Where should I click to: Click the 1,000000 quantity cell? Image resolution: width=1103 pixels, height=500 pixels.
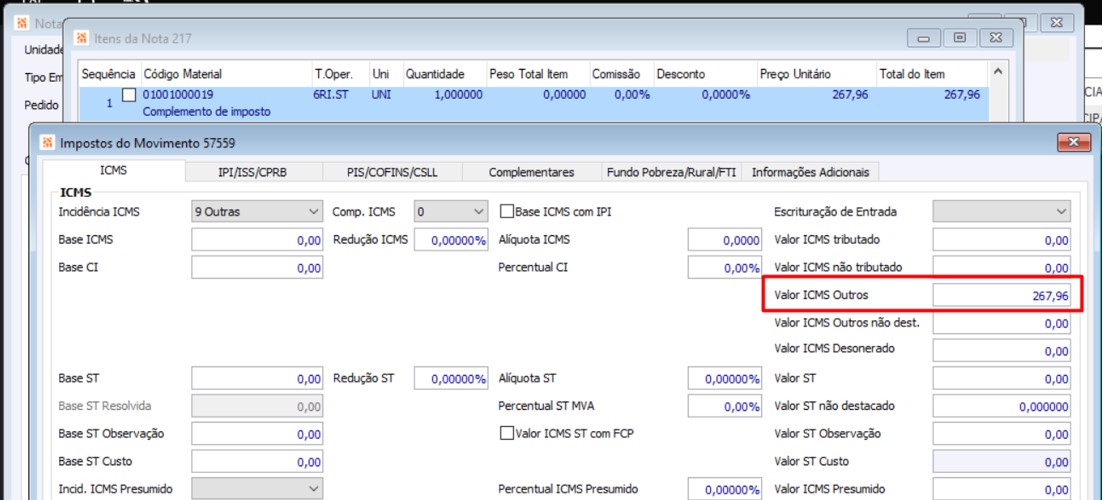pyautogui.click(x=458, y=94)
